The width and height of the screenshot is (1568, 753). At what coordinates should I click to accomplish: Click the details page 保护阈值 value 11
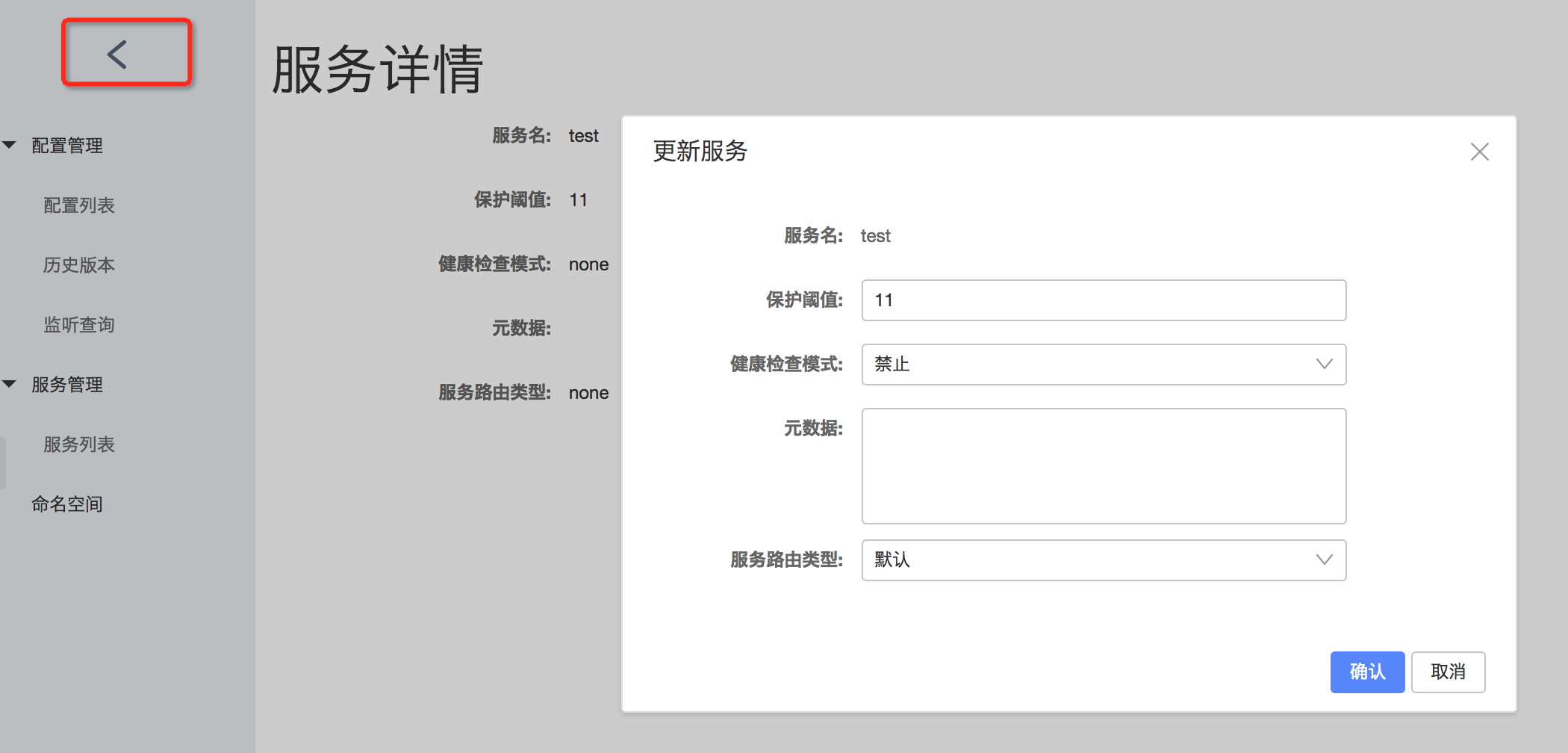[578, 200]
